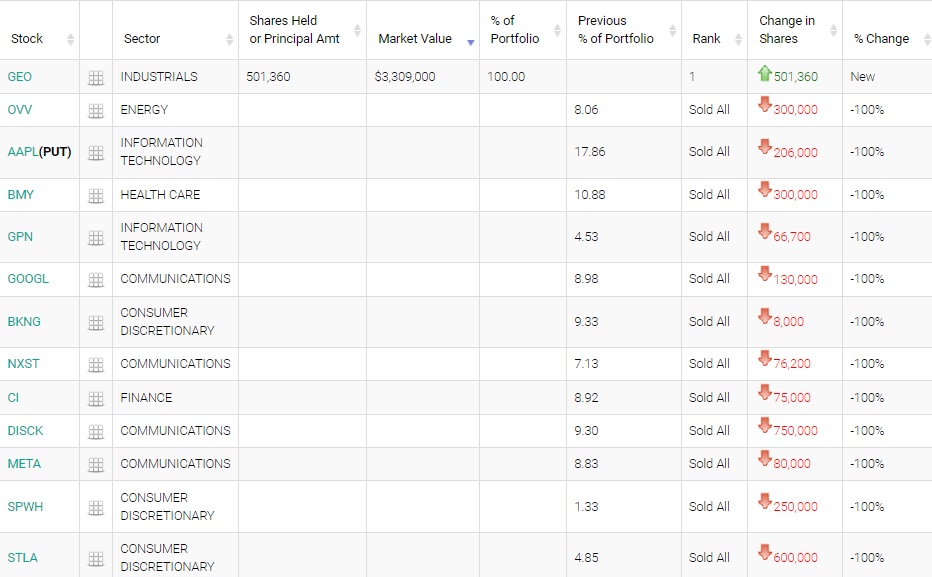Screen dimensions: 932x577
Task: Click the grid icon beside STLA
Action: pyautogui.click(x=96, y=559)
